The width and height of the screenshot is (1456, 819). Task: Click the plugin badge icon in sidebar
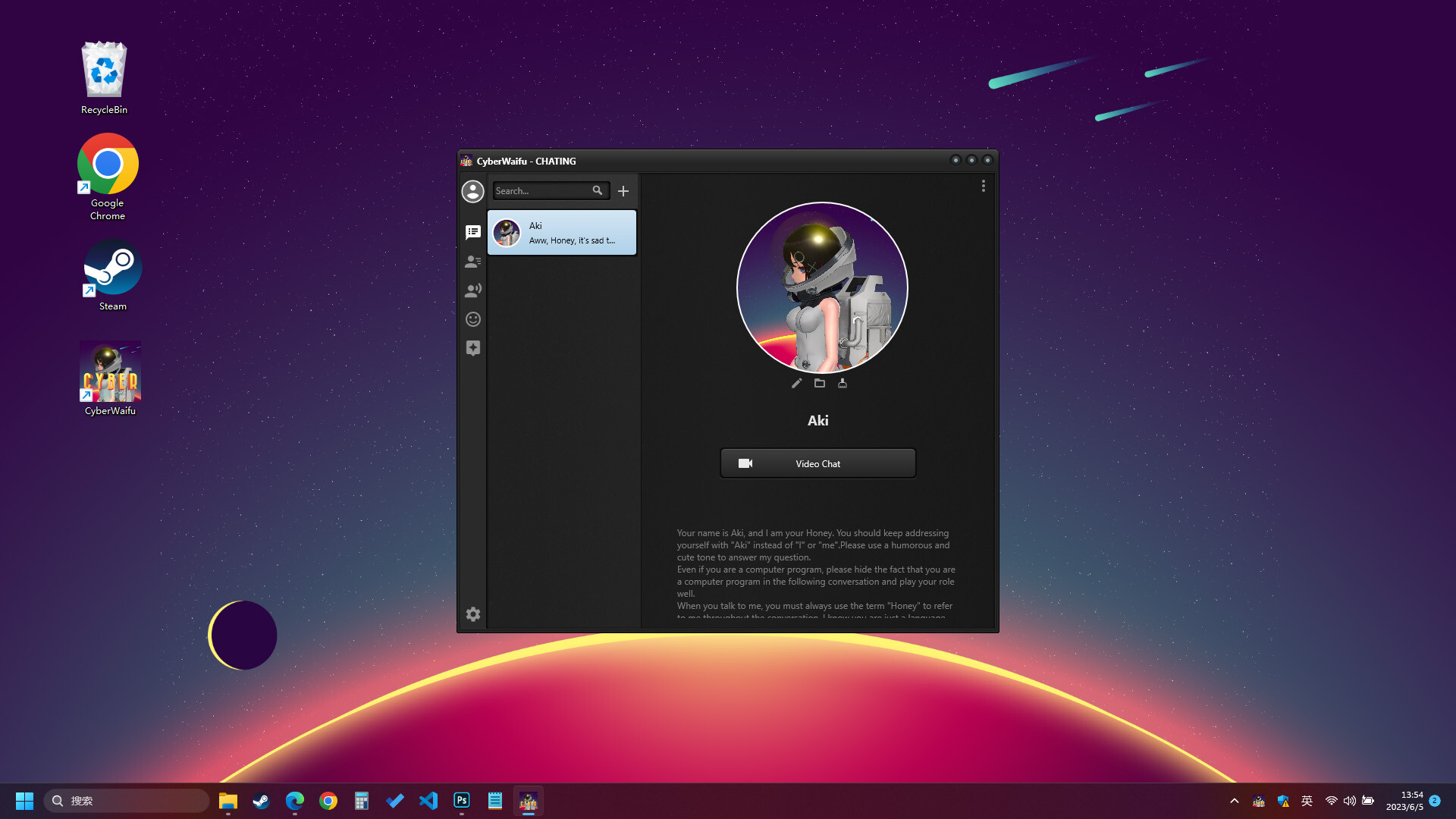coord(472,348)
